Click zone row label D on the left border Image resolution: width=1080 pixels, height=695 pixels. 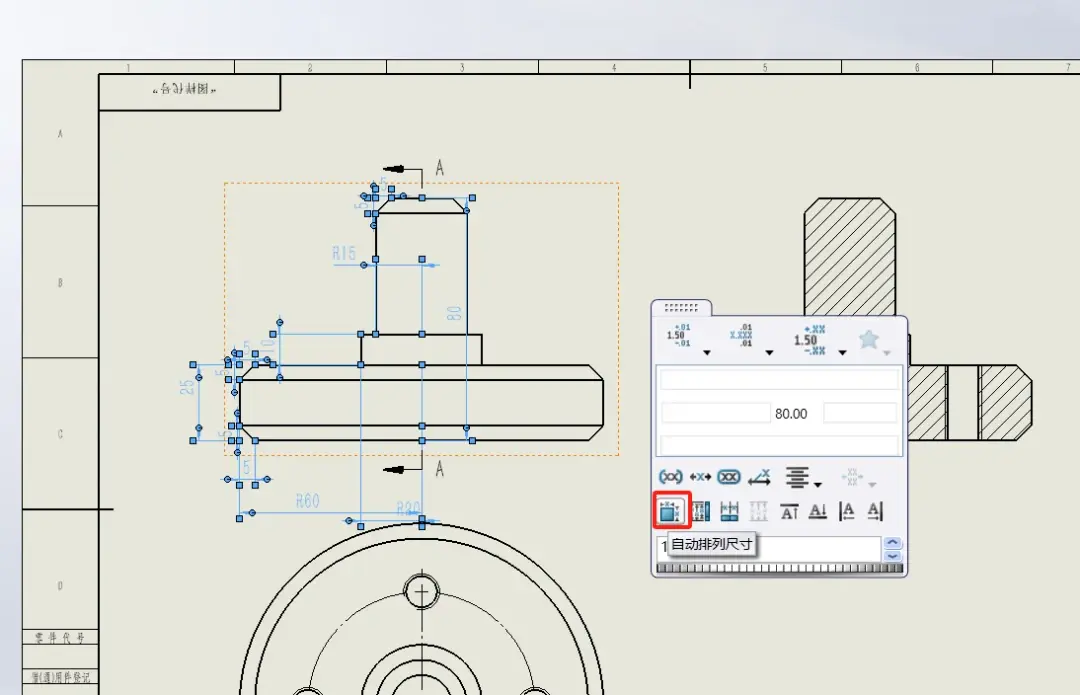[x=60, y=585]
